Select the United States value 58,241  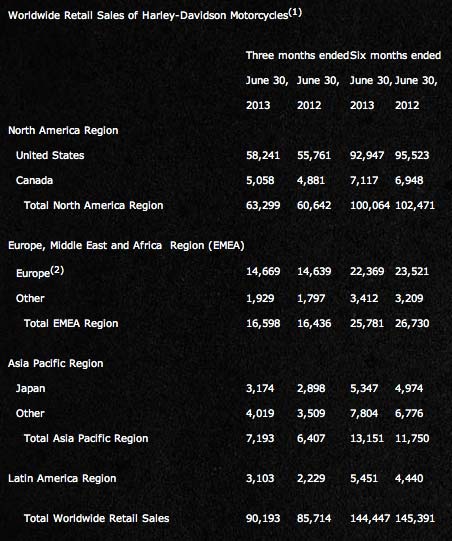(x=263, y=155)
